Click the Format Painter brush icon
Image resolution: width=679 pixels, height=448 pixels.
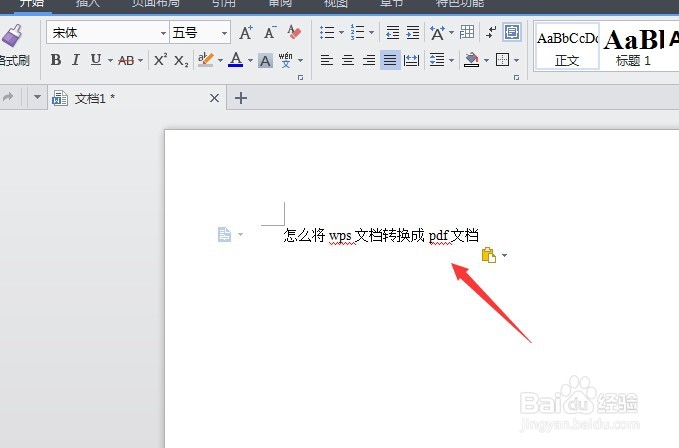[12, 35]
